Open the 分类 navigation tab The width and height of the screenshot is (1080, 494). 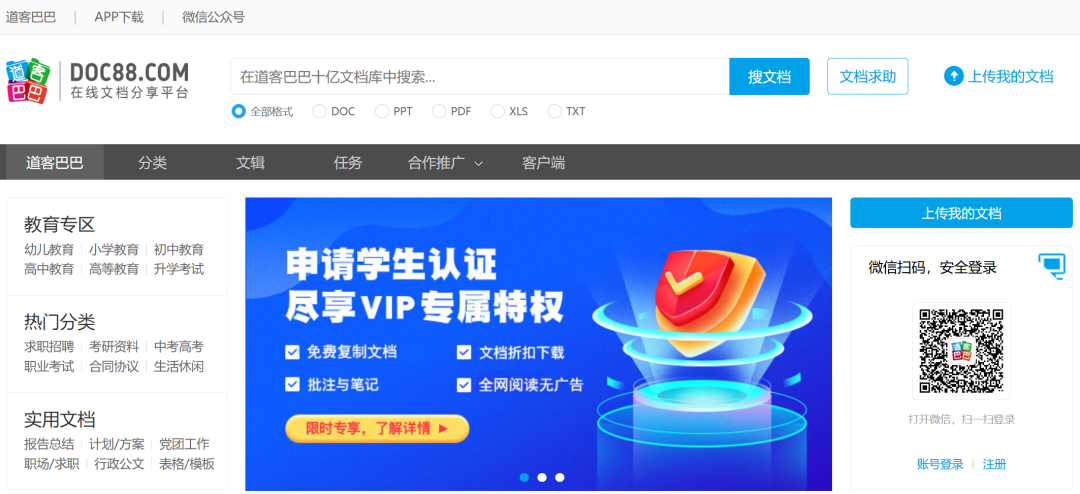click(152, 163)
